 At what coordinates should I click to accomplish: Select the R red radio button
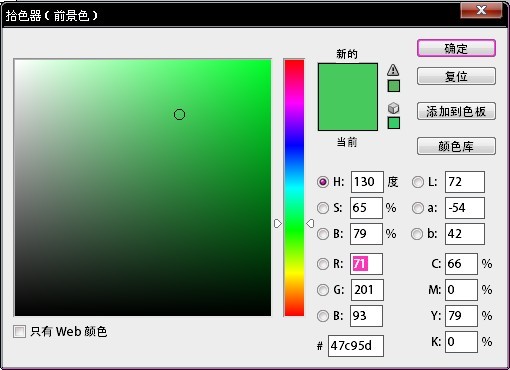point(323,264)
